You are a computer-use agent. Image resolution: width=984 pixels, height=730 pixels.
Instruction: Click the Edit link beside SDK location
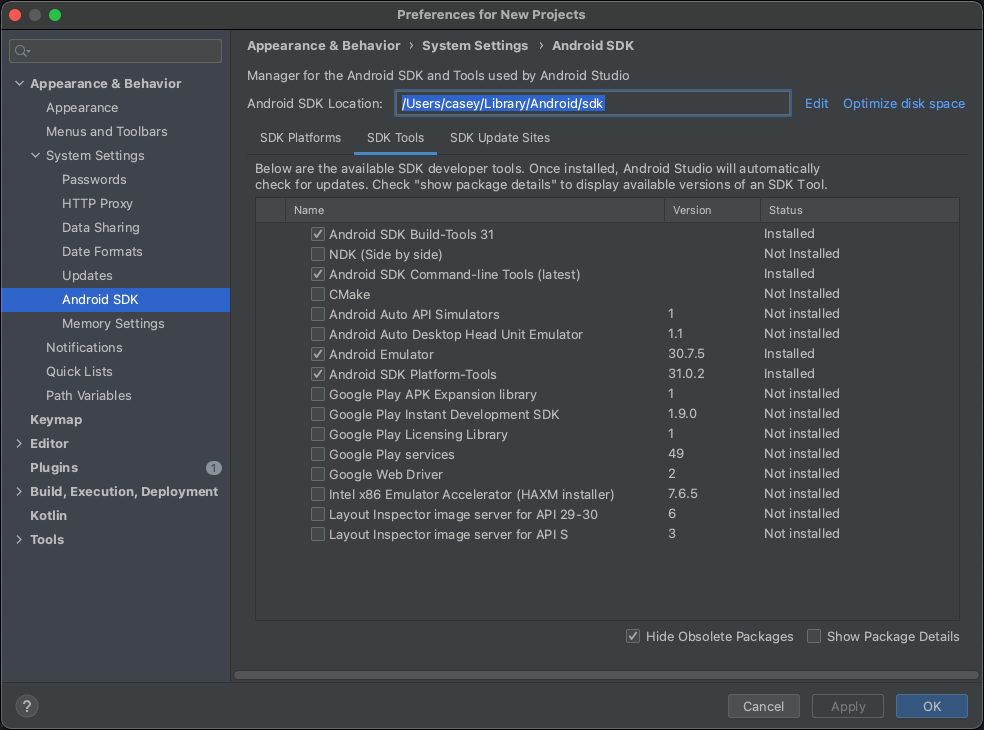(x=816, y=103)
